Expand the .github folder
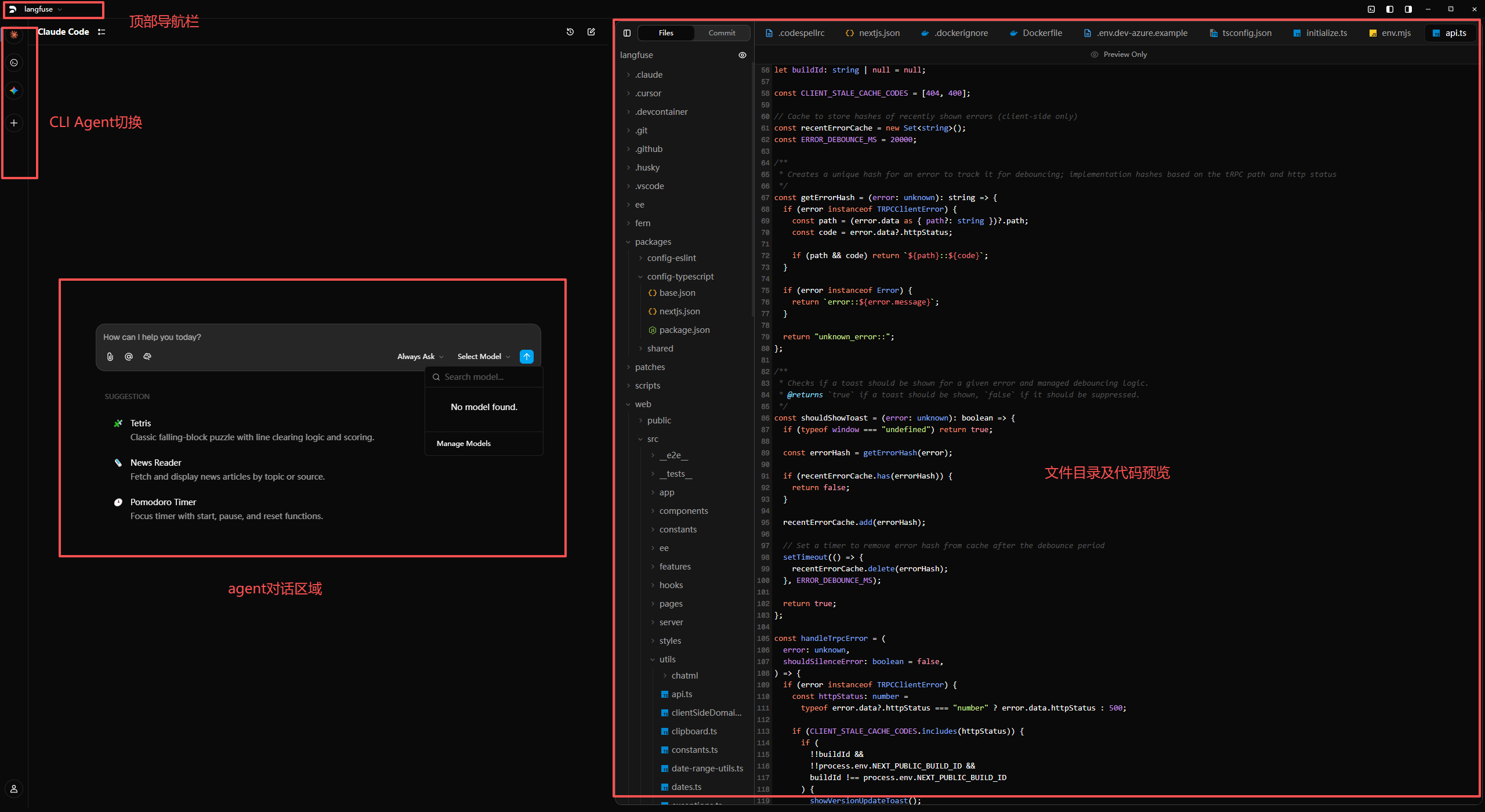Viewport: 1485px width, 812px height. (649, 149)
